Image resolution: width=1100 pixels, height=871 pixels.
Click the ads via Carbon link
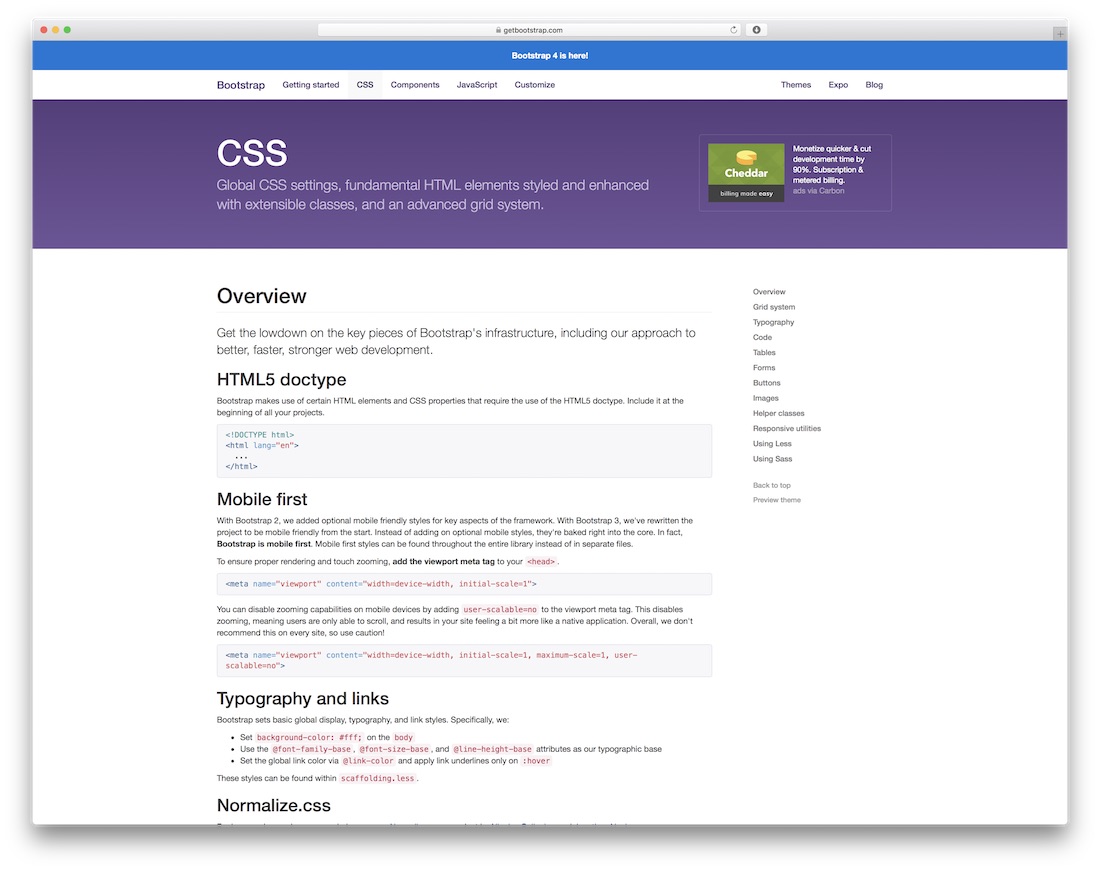818,191
